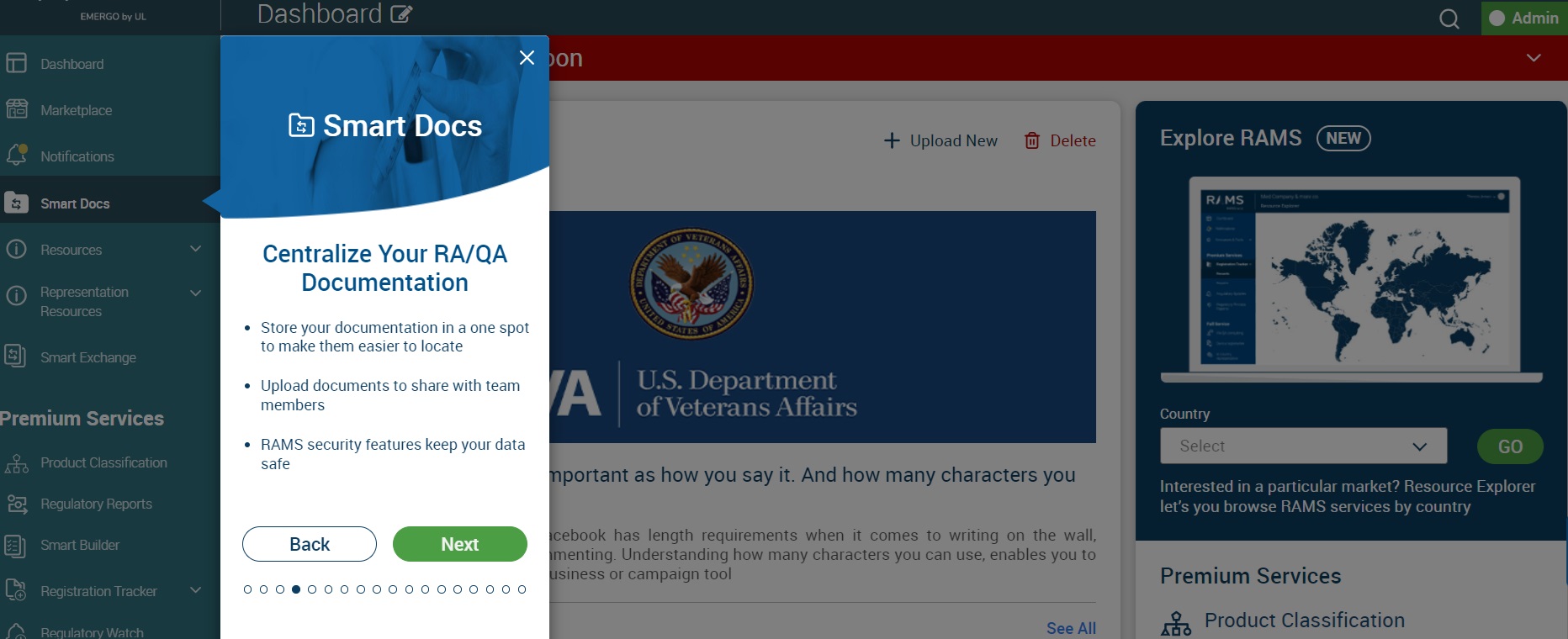Open the Admin user menu
This screenshot has height=639, width=1568.
click(1523, 18)
